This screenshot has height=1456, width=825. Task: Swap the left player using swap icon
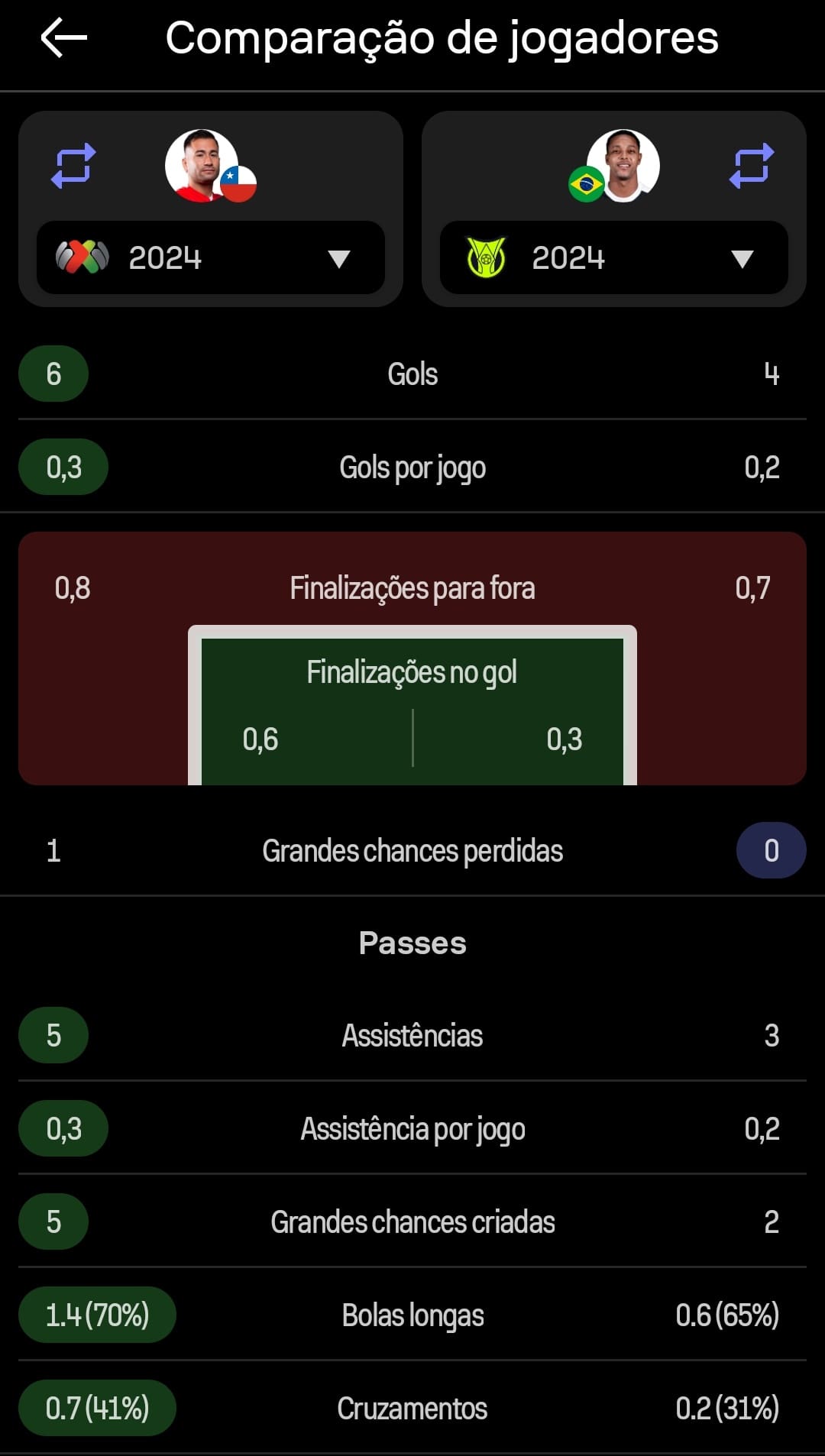(73, 165)
